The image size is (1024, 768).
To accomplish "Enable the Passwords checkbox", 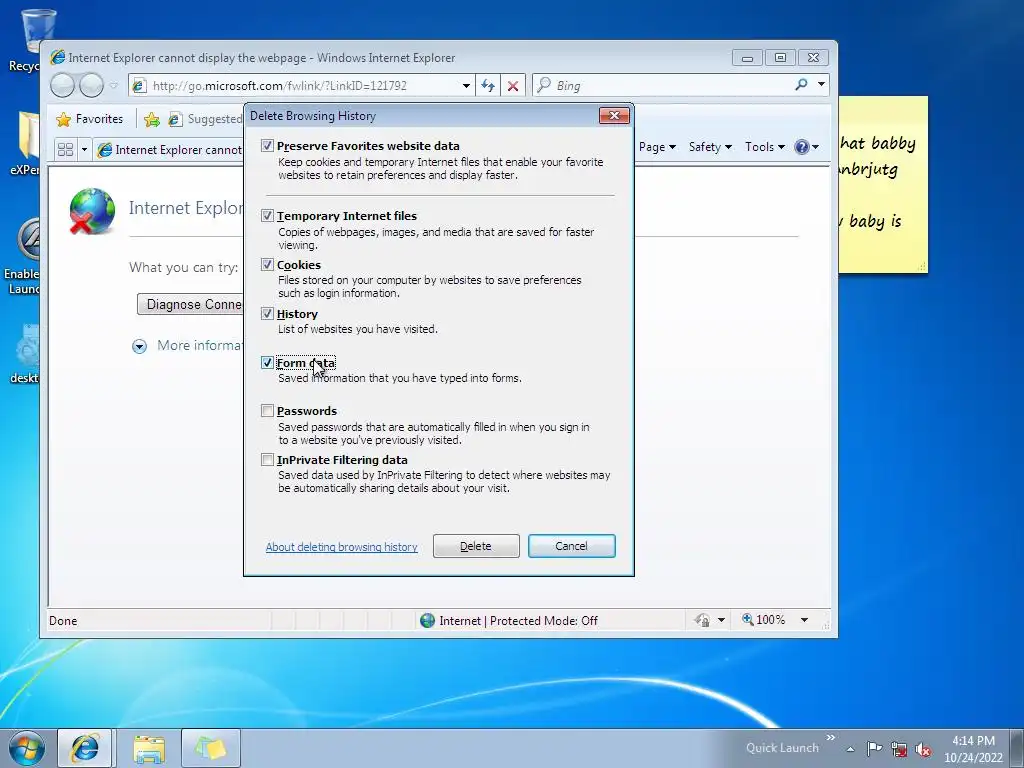I will point(267,411).
